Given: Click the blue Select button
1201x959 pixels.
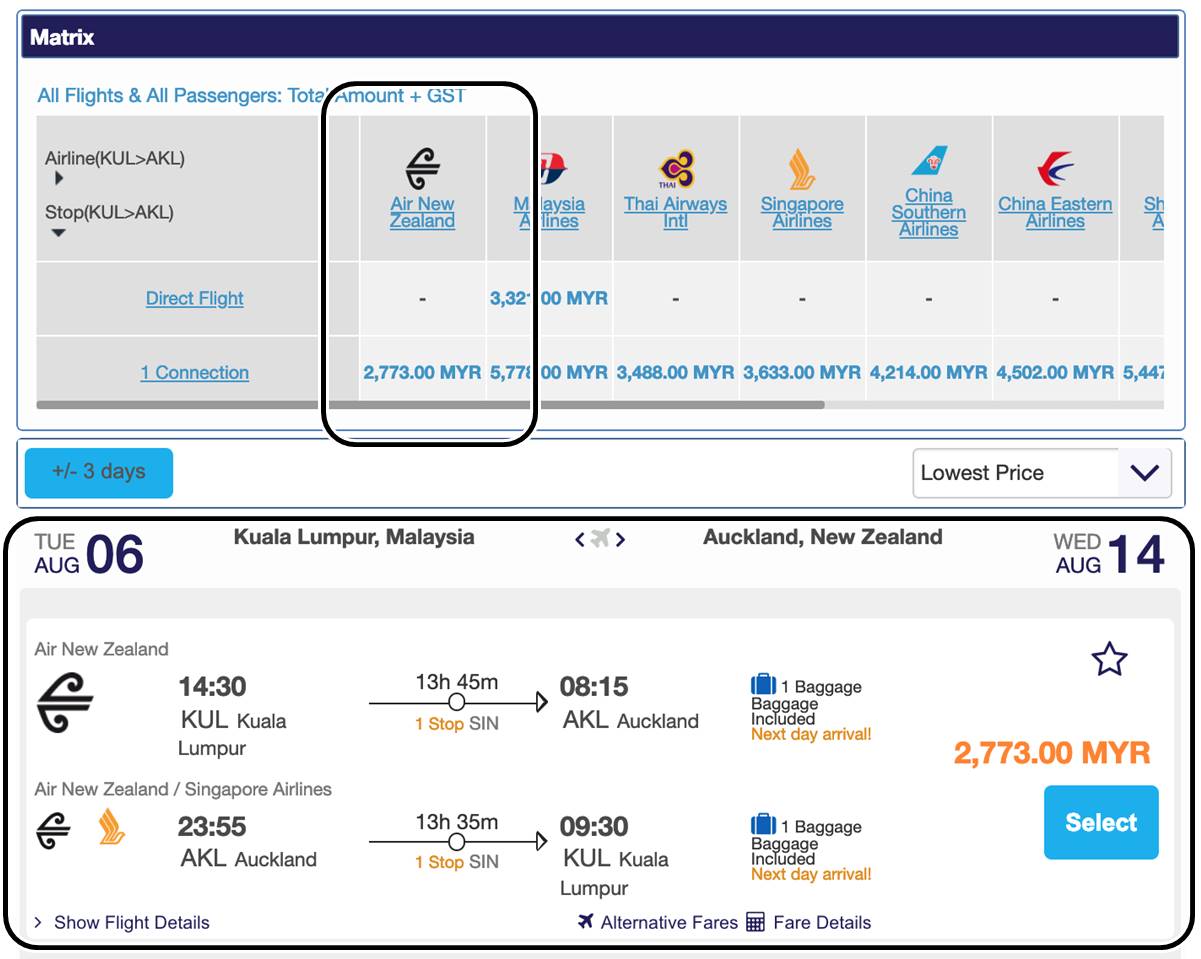Looking at the screenshot, I should 1101,822.
